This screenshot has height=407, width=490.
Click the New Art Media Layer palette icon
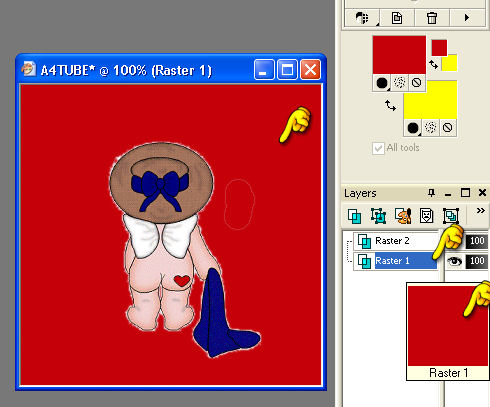click(x=403, y=216)
